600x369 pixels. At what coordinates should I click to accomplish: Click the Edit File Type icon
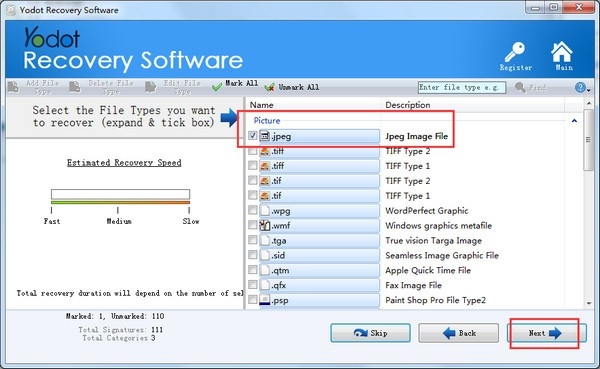point(150,87)
